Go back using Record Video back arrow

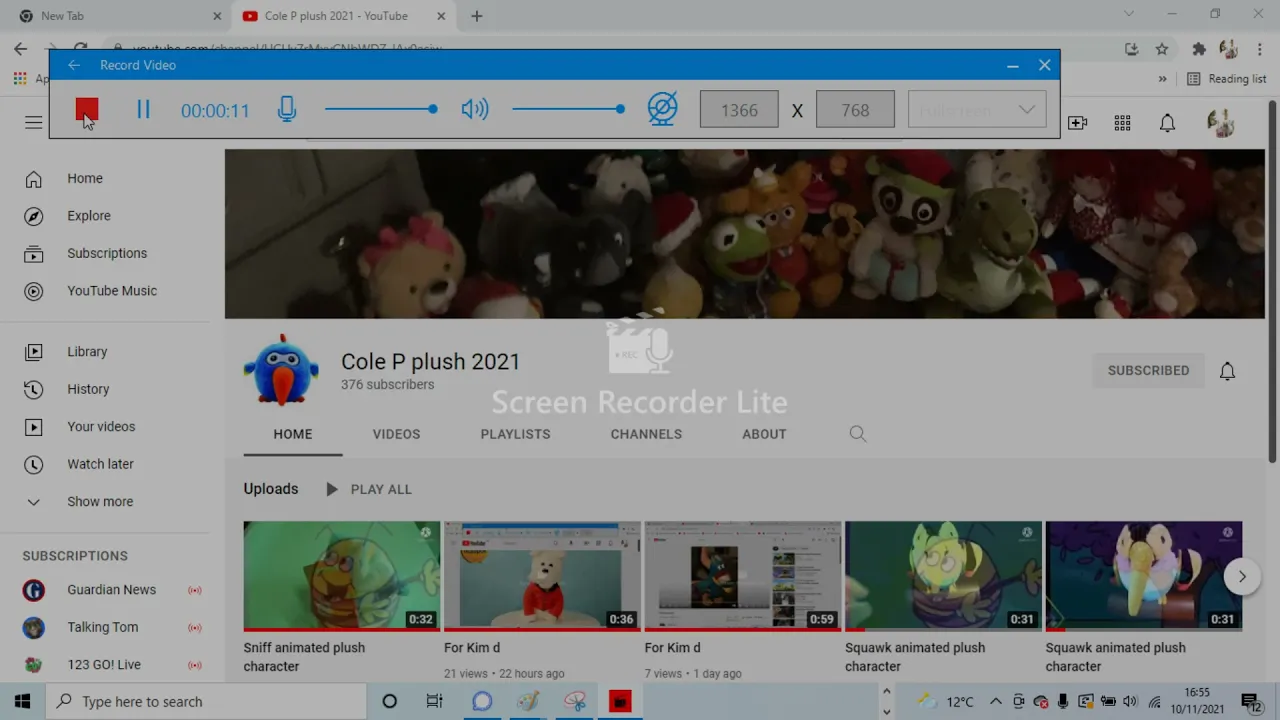[x=74, y=65]
